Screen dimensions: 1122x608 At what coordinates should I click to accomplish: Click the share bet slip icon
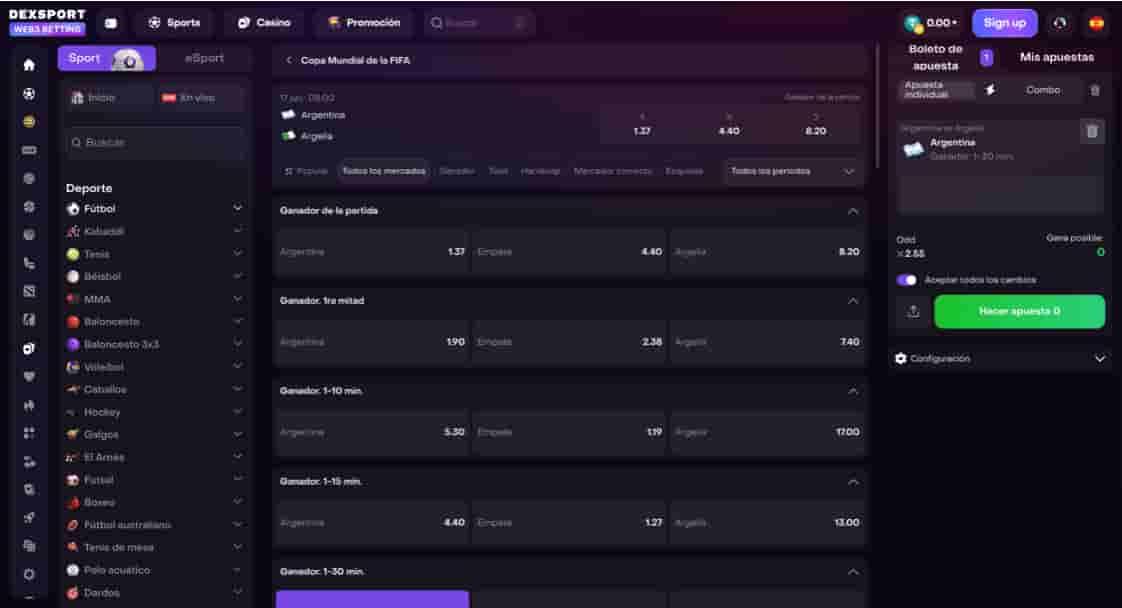click(x=913, y=312)
